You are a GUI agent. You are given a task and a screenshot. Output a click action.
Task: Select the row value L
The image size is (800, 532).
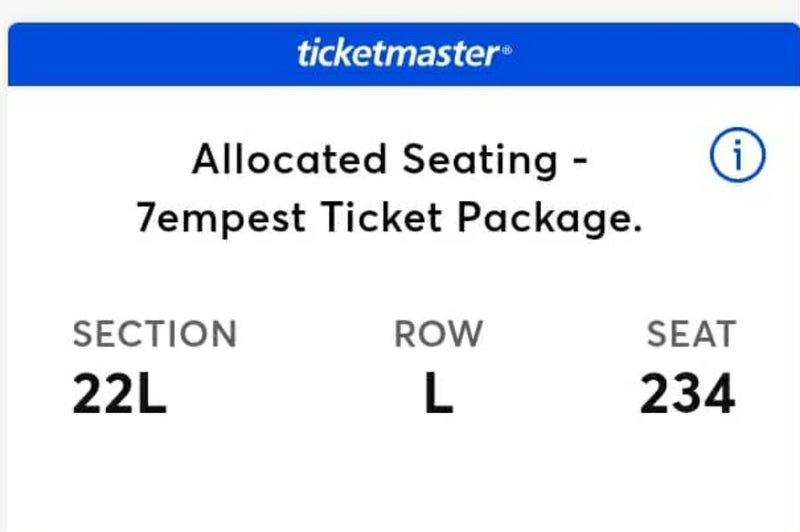click(438, 395)
